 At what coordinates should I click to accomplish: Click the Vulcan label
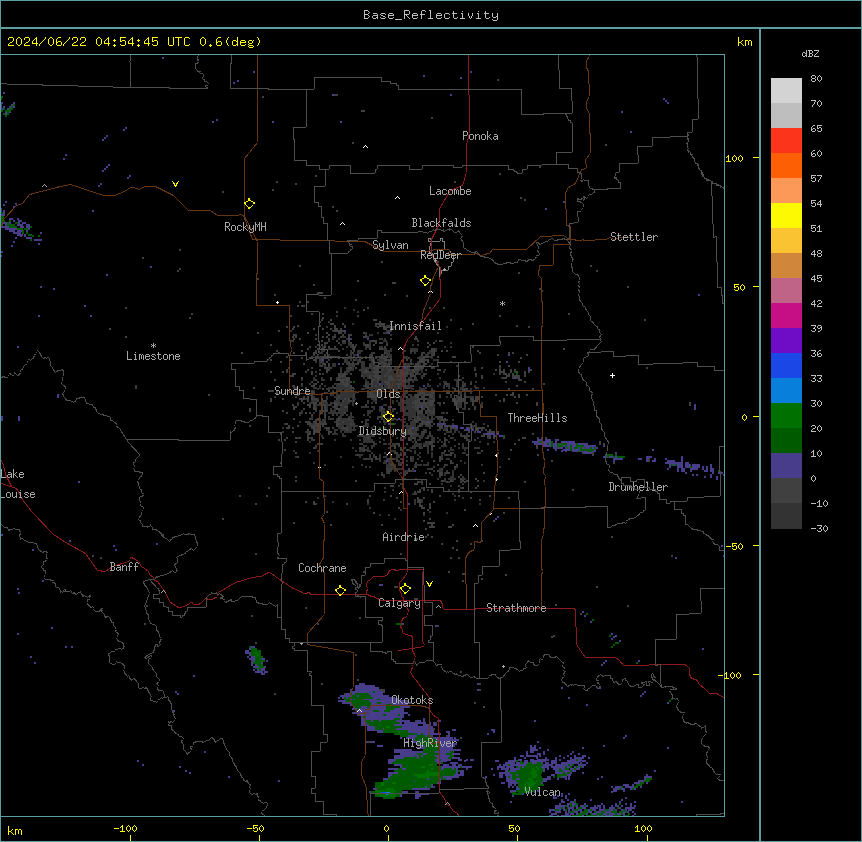pos(542,792)
